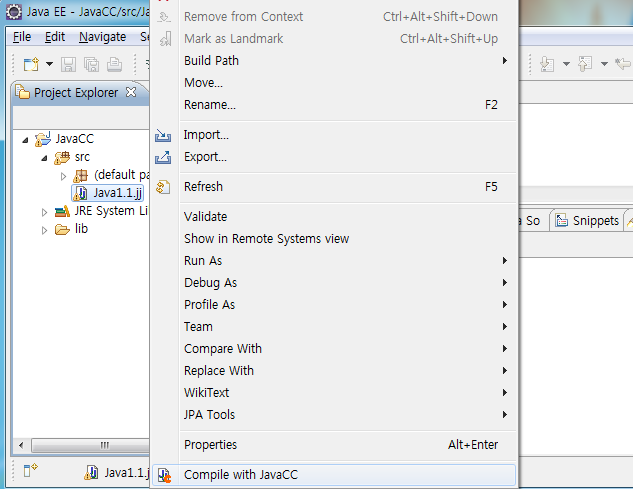Click the next annotation toolbar icon

(x=547, y=64)
